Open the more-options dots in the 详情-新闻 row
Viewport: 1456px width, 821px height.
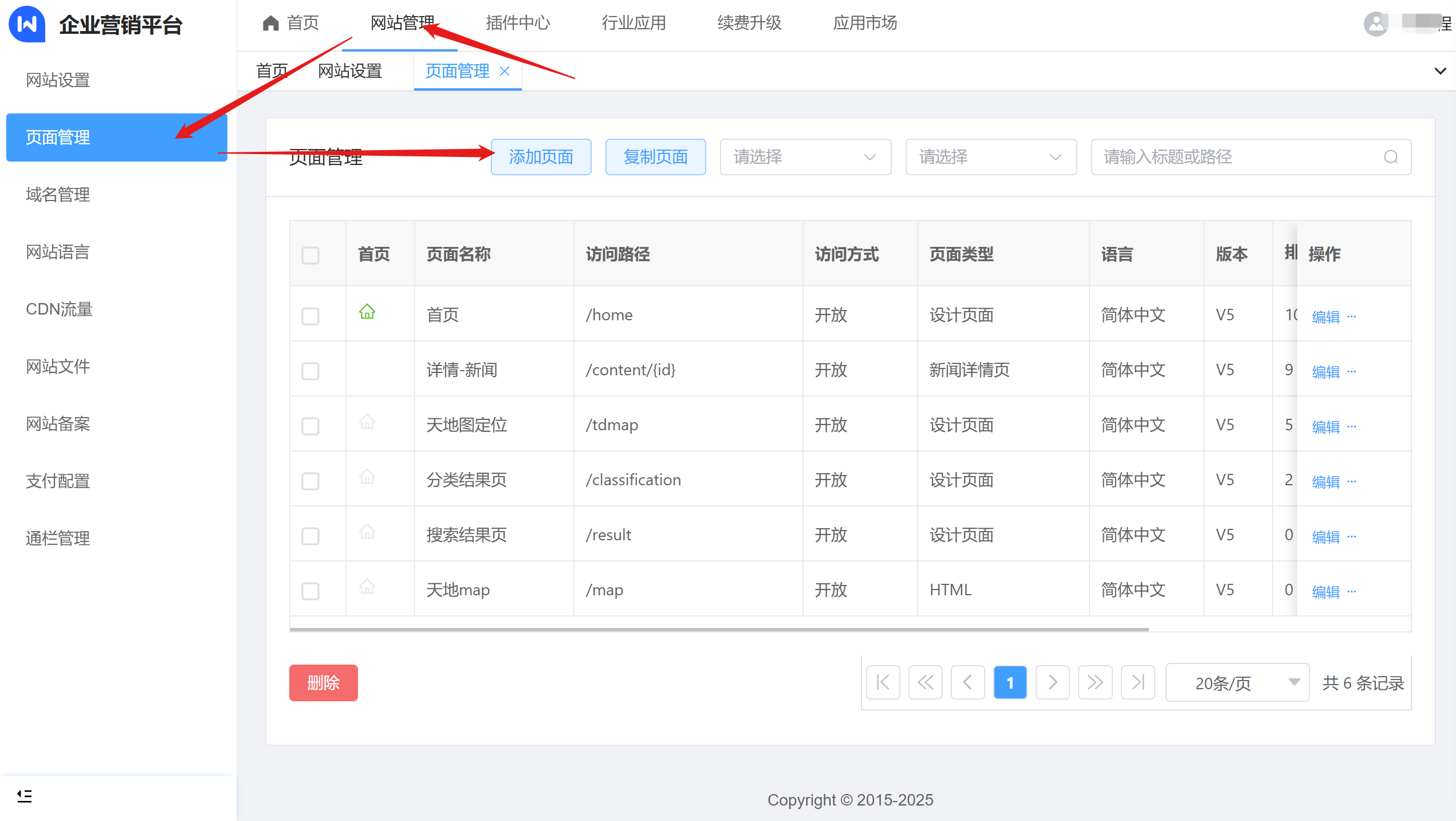[1352, 372]
